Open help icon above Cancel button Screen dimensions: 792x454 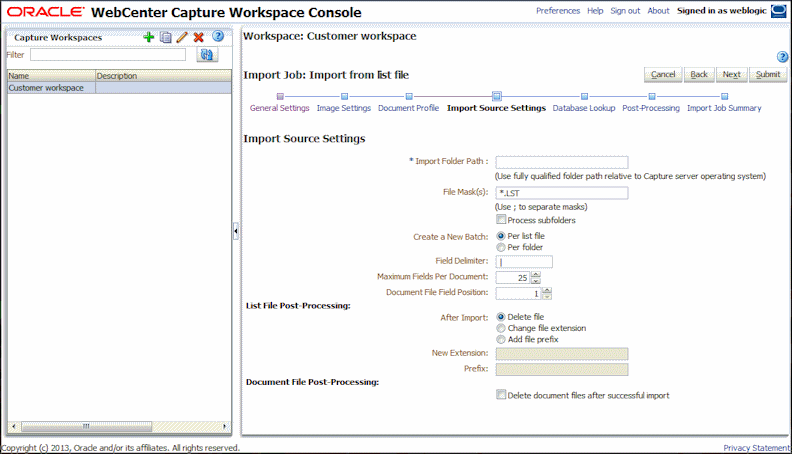[782, 57]
